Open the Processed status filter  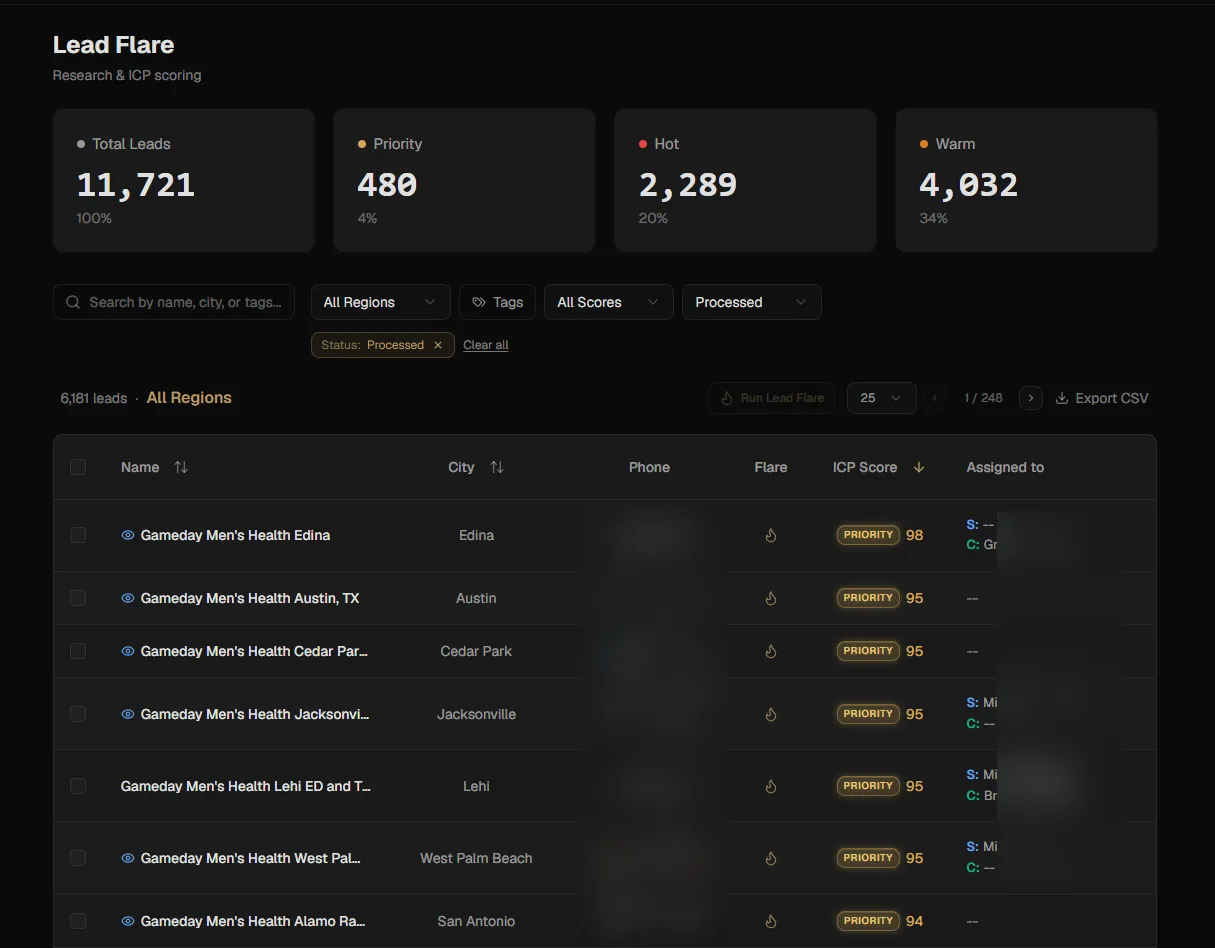pyautogui.click(x=751, y=302)
